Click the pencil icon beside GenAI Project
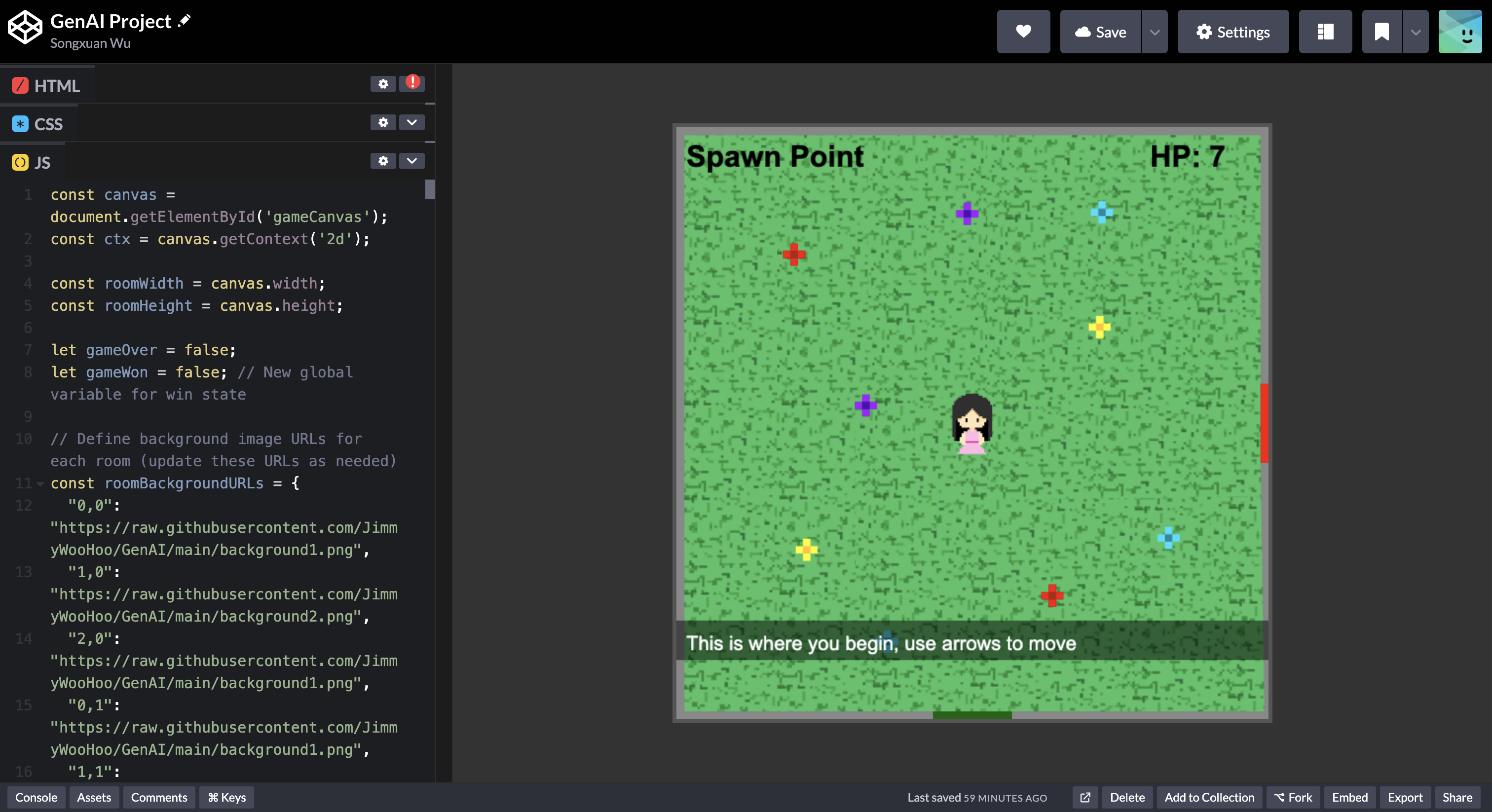 pyautogui.click(x=184, y=21)
